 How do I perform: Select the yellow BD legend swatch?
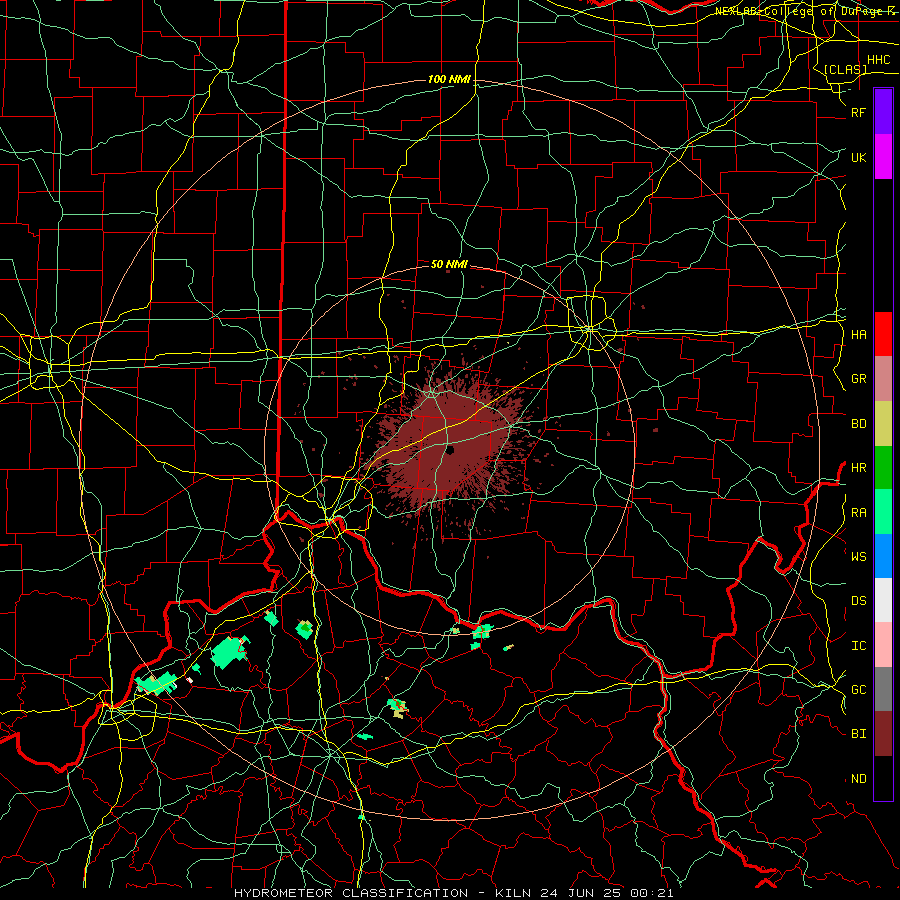(883, 424)
